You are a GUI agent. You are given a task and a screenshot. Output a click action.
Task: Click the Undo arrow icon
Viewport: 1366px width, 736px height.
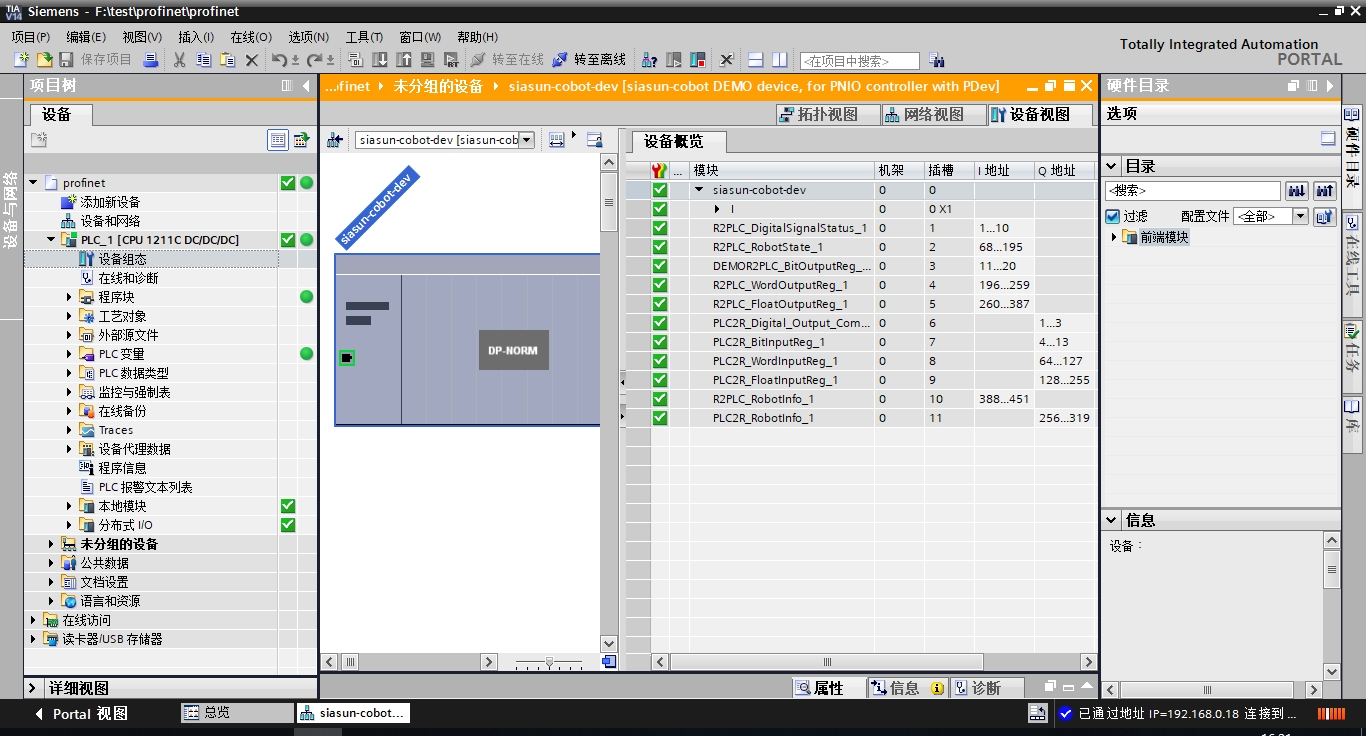[x=279, y=60]
